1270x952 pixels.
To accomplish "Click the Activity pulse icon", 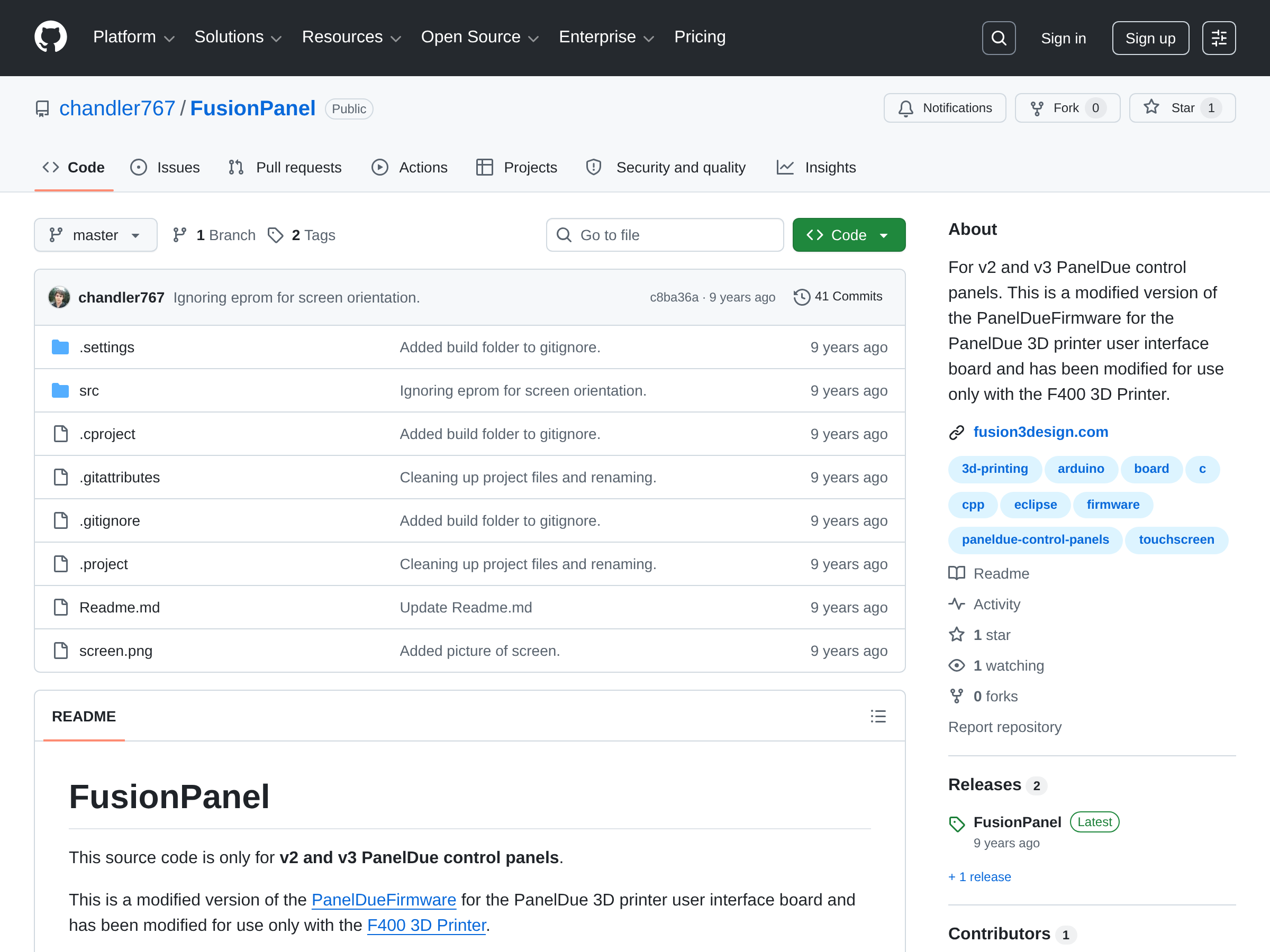I will pyautogui.click(x=956, y=604).
